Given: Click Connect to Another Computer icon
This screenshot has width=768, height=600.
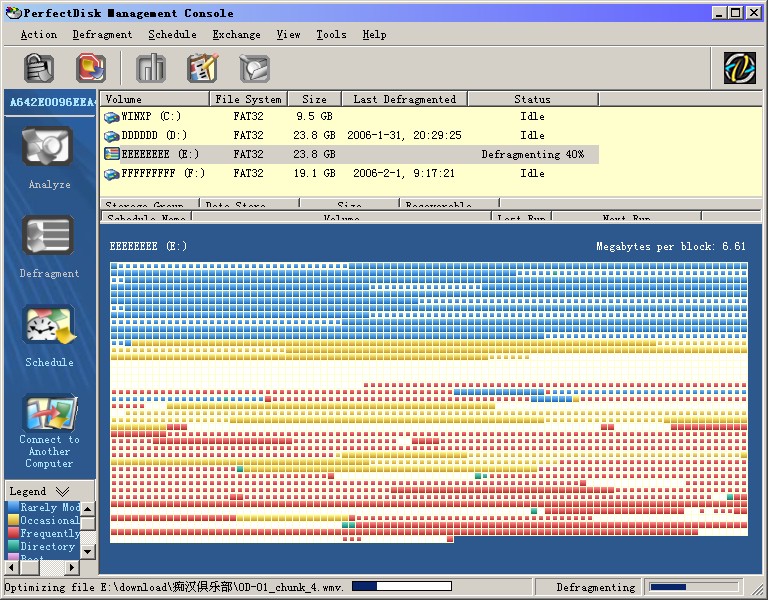Looking at the screenshot, I should pyautogui.click(x=48, y=413).
